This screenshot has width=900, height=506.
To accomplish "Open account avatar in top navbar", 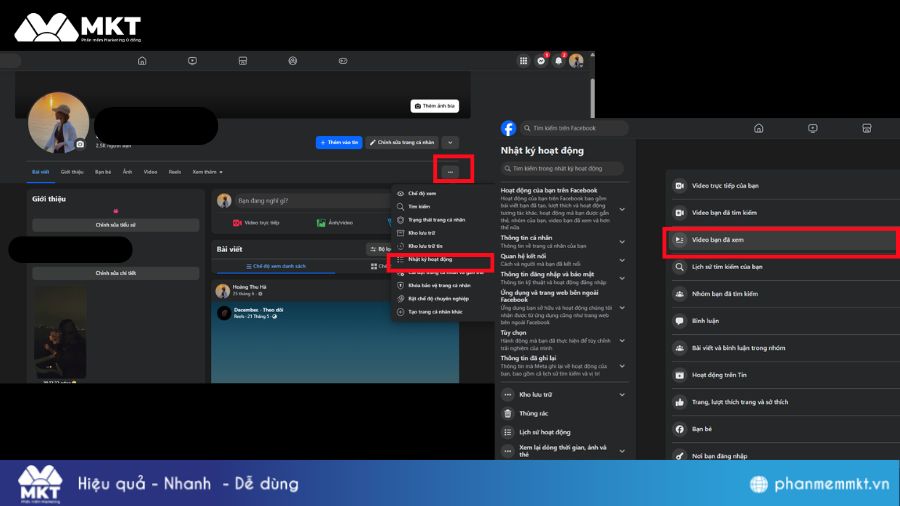I will click(576, 61).
